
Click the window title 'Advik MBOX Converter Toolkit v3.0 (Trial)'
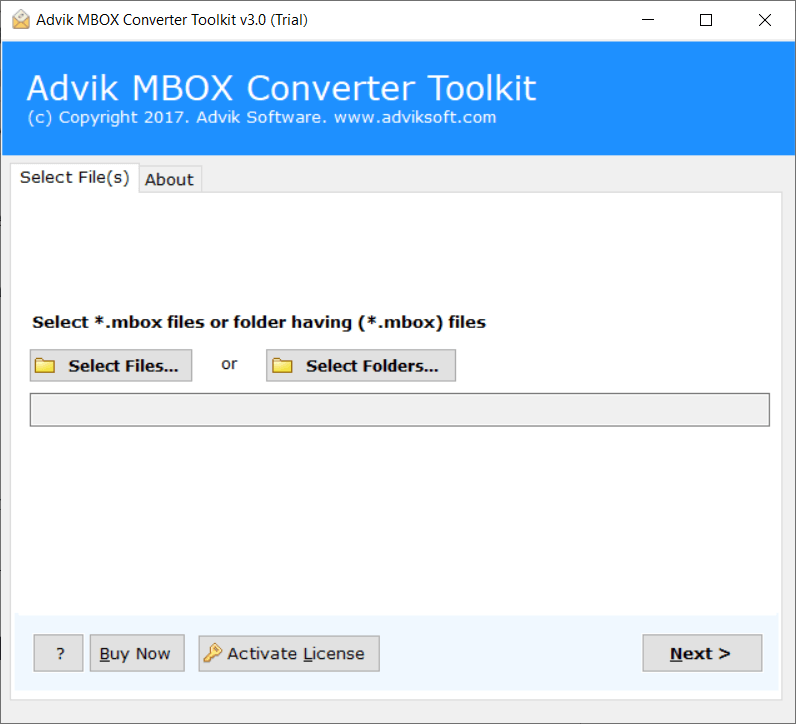(172, 20)
